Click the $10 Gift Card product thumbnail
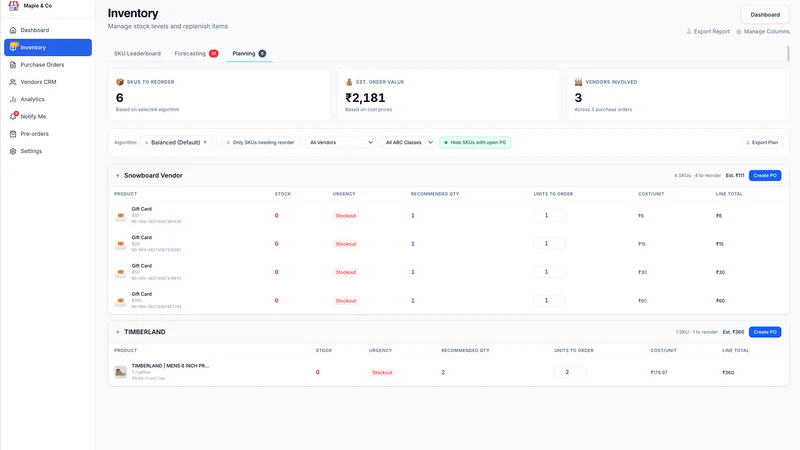800x450 pixels. [120, 216]
